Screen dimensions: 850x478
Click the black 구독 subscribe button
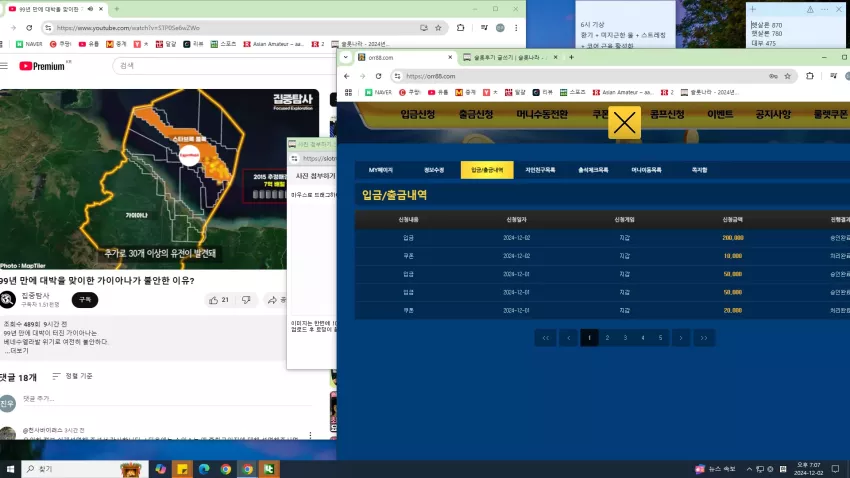tap(85, 300)
